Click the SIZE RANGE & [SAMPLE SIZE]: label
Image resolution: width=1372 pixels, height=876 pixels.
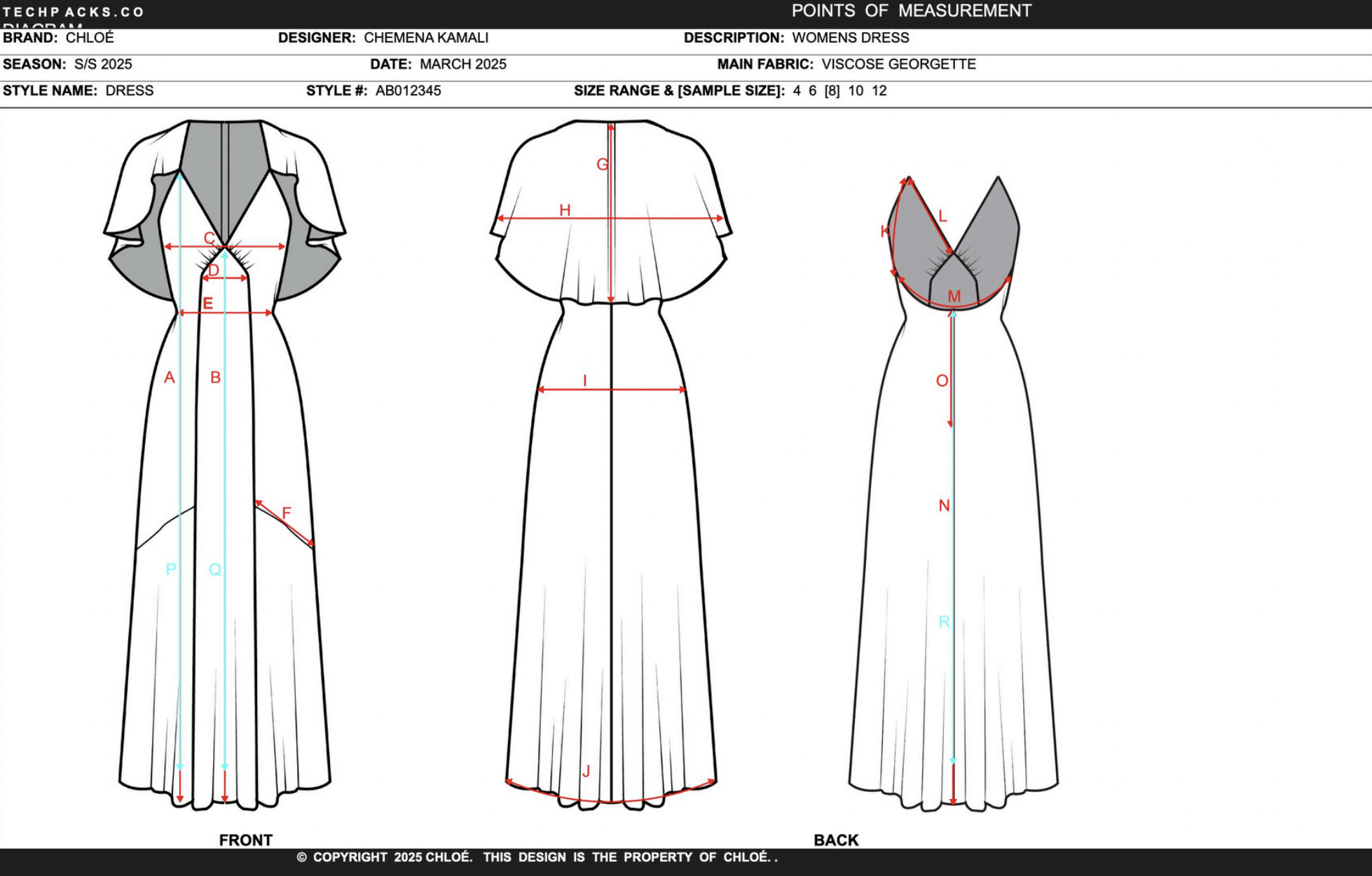[679, 91]
